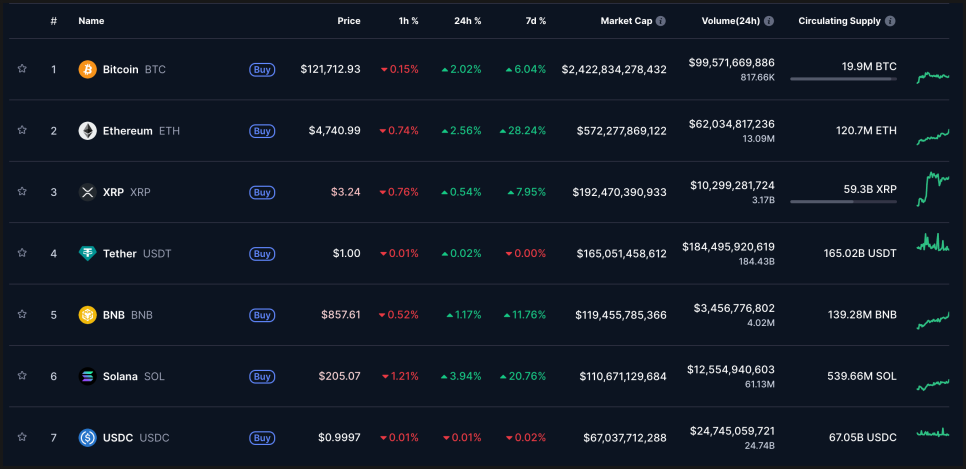966x469 pixels.
Task: Star Ethereum to add to watchlist
Action: (x=22, y=130)
